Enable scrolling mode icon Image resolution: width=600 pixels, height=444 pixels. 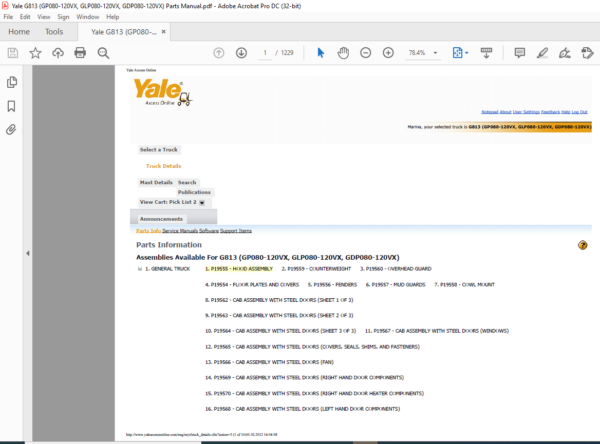(x=486, y=53)
